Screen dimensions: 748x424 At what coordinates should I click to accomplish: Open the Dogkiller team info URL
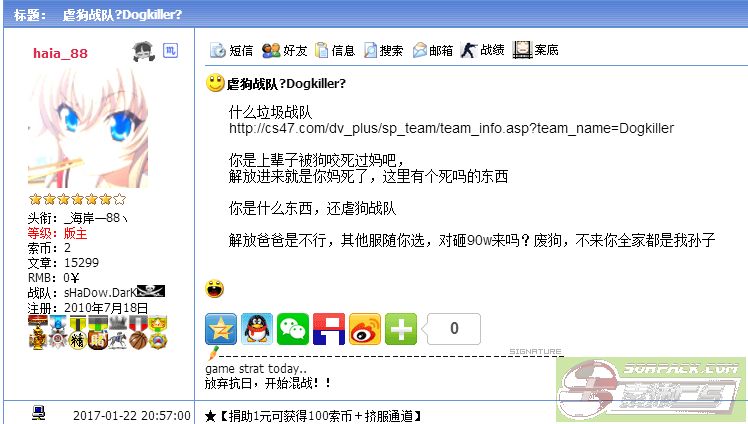coord(451,128)
